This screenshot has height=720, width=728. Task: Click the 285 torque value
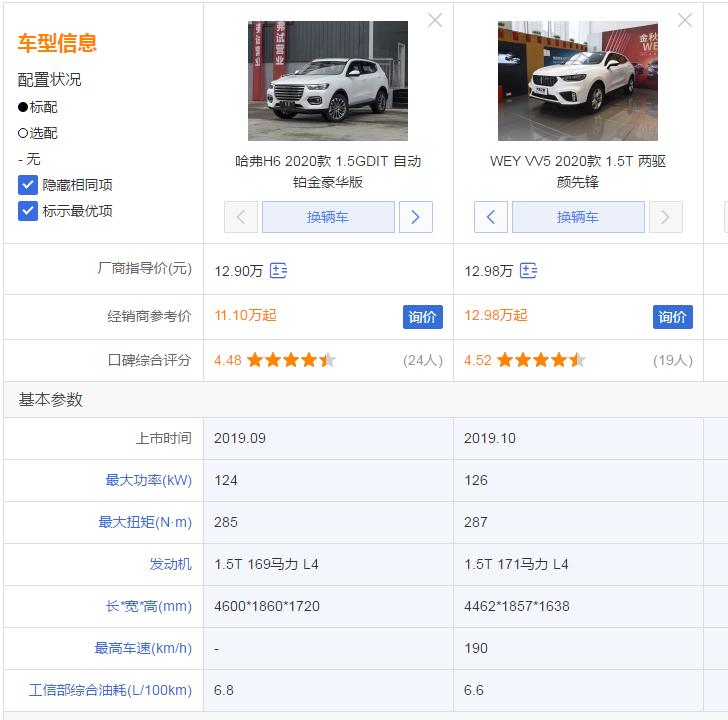(226, 522)
